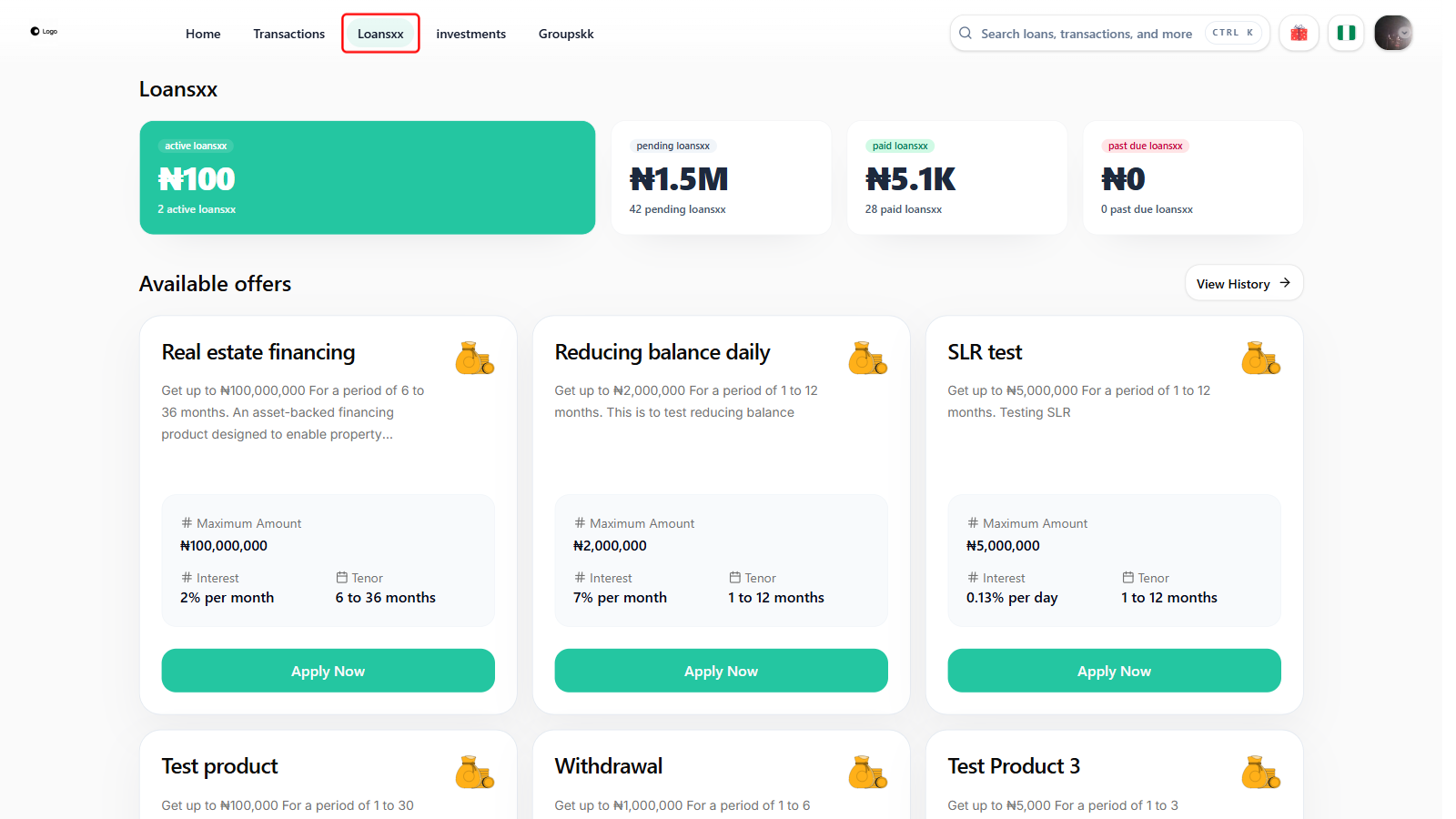Click calendar Tenor icon in SLR test card
1456x819 pixels.
[x=1127, y=577]
